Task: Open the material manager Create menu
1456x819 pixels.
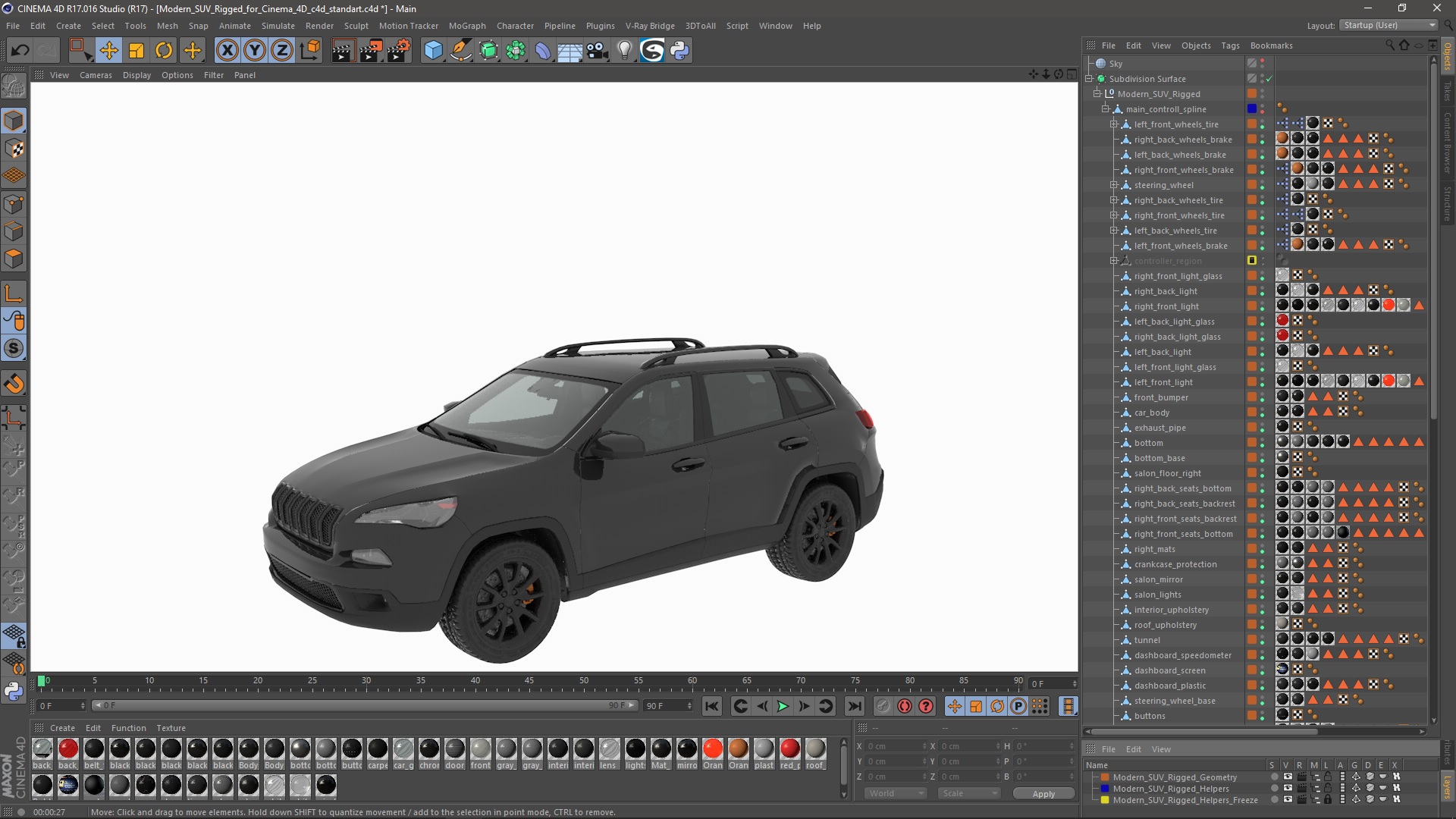Action: click(x=62, y=728)
